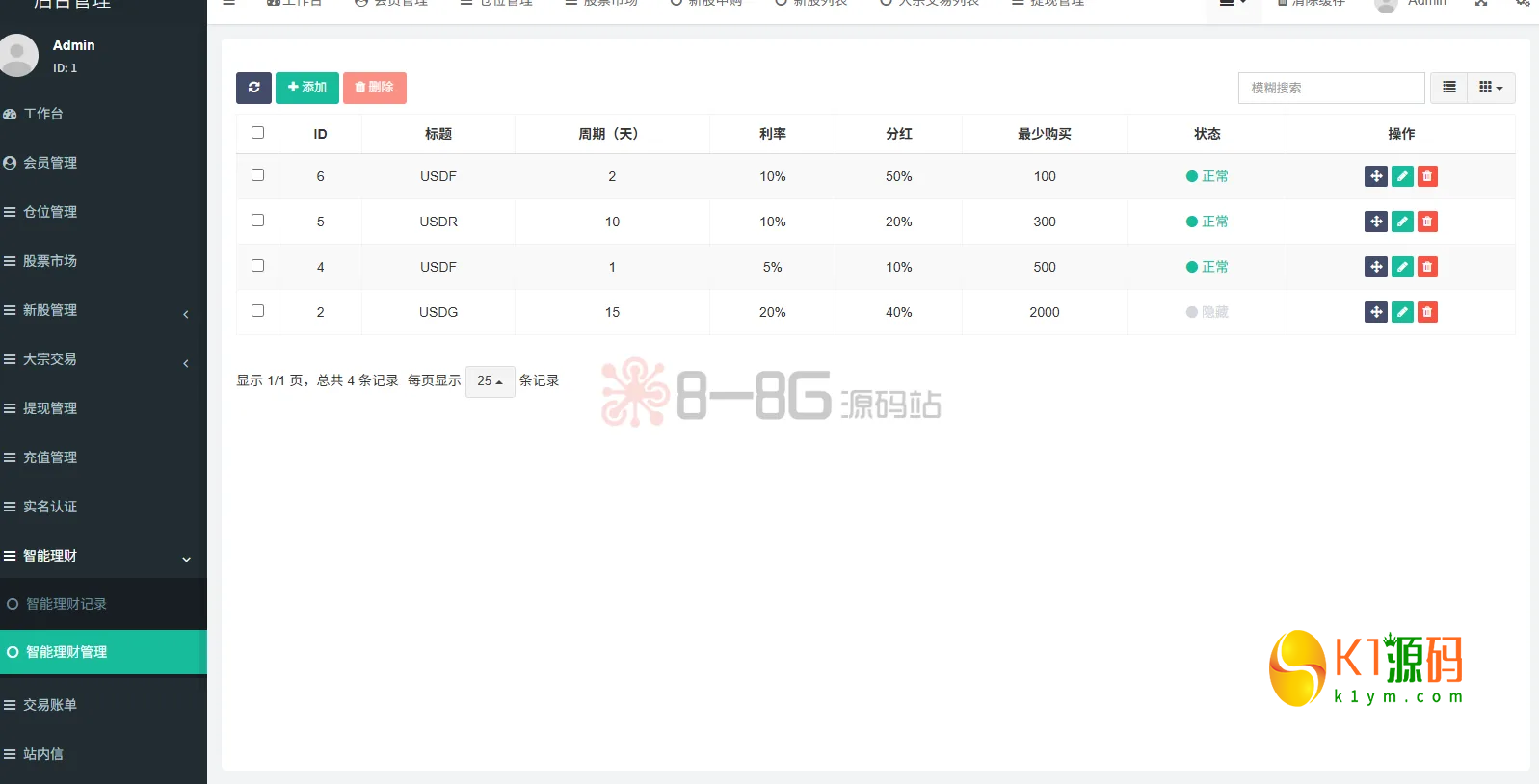Toggle 隐藏 status for USDG row

[1207, 312]
